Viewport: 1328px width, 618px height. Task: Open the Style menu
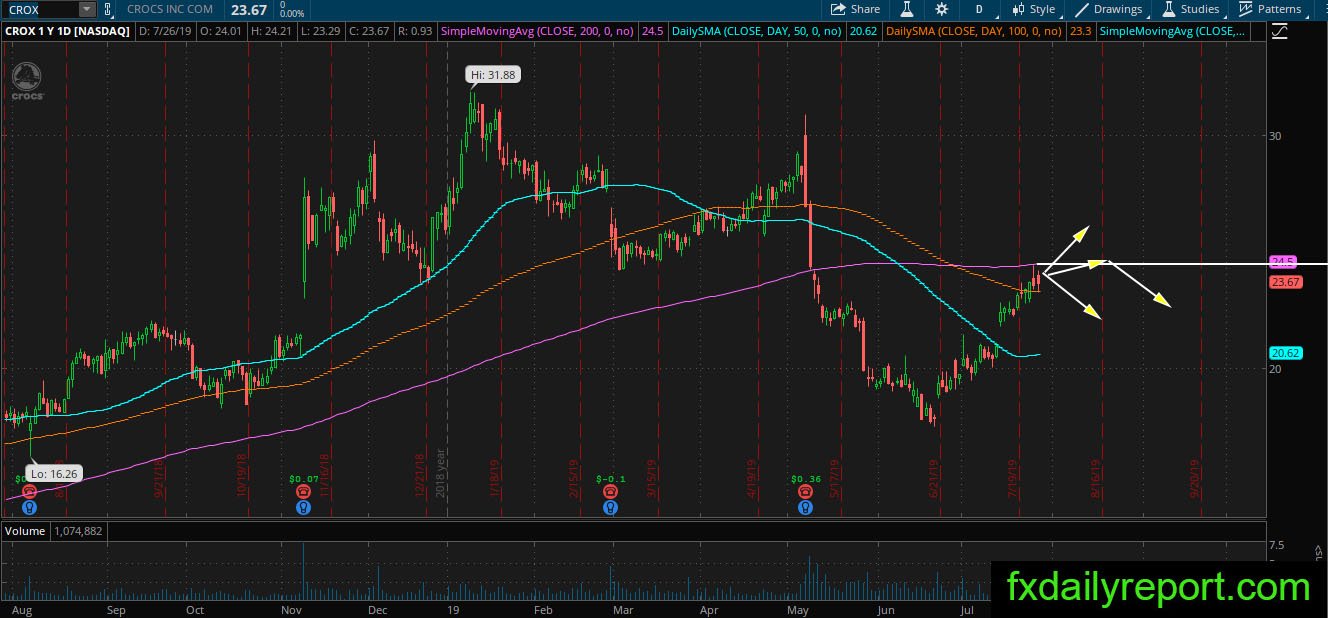pos(1034,9)
